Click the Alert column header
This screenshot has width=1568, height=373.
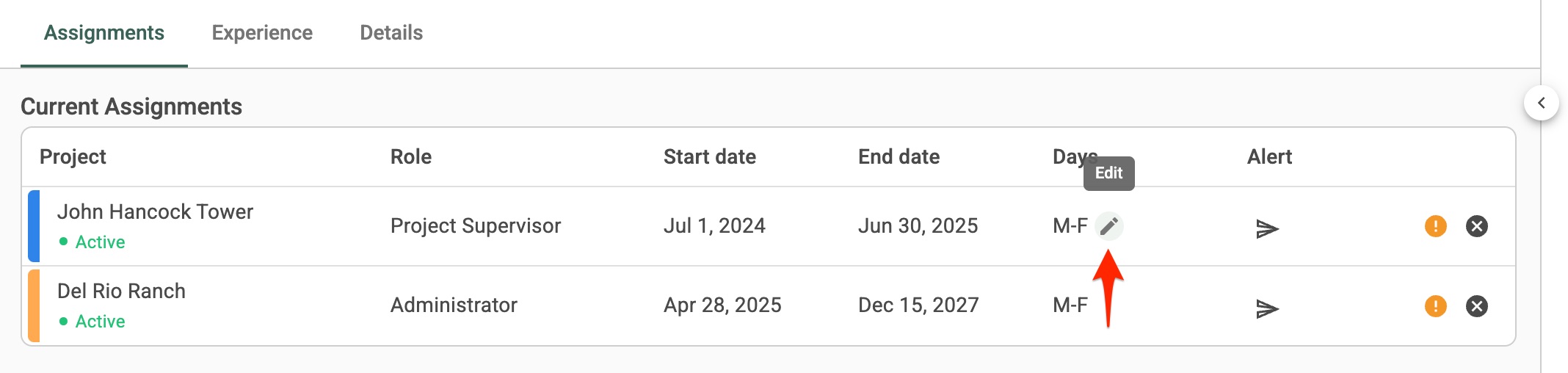click(1269, 156)
